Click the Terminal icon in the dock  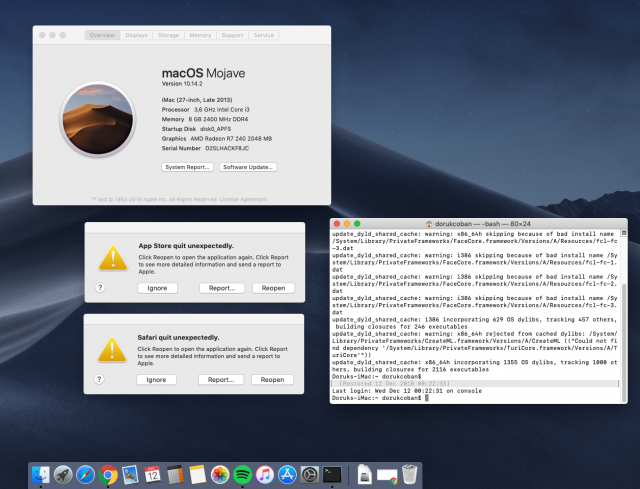click(x=332, y=474)
